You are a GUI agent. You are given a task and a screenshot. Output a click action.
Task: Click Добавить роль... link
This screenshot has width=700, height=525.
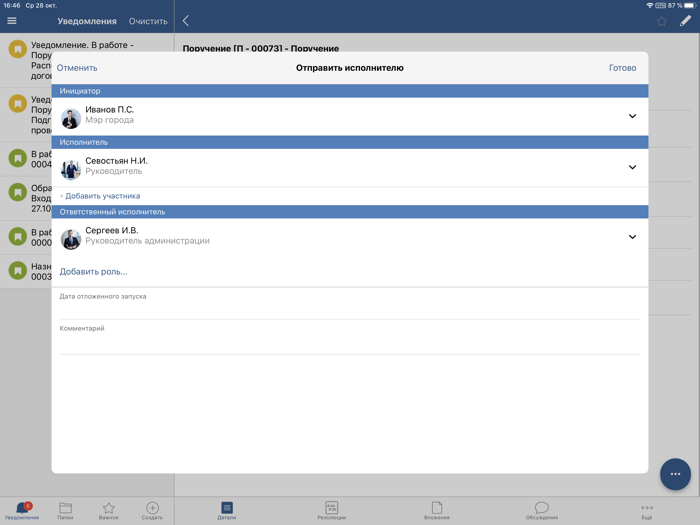93,271
